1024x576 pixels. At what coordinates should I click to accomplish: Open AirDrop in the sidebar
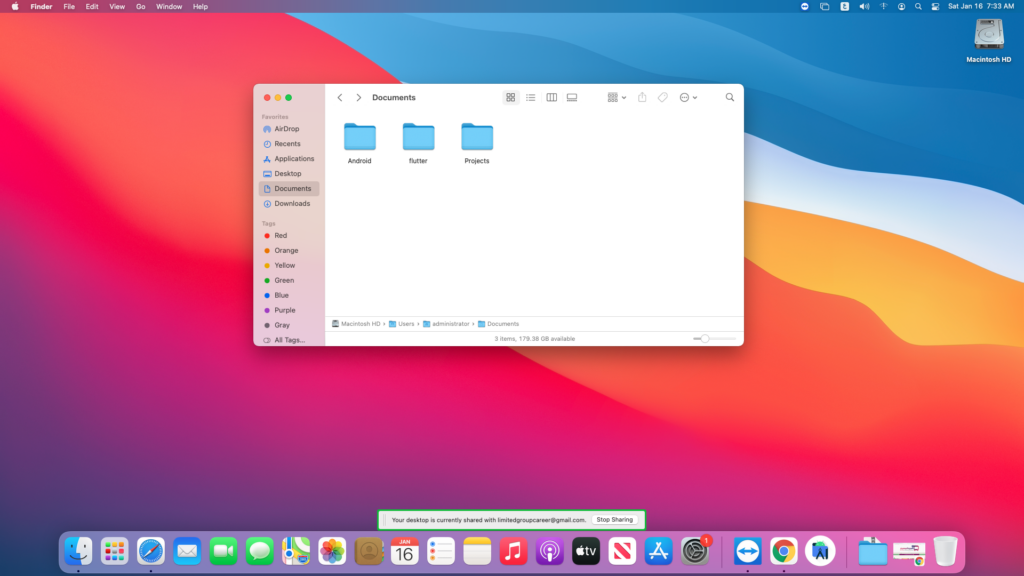289,129
